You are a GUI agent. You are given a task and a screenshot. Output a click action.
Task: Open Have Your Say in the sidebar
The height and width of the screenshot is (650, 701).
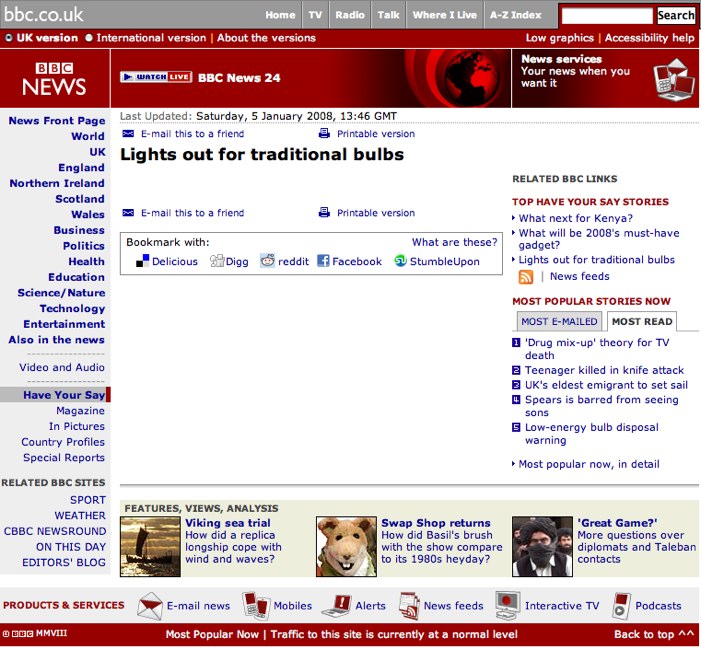(x=64, y=395)
